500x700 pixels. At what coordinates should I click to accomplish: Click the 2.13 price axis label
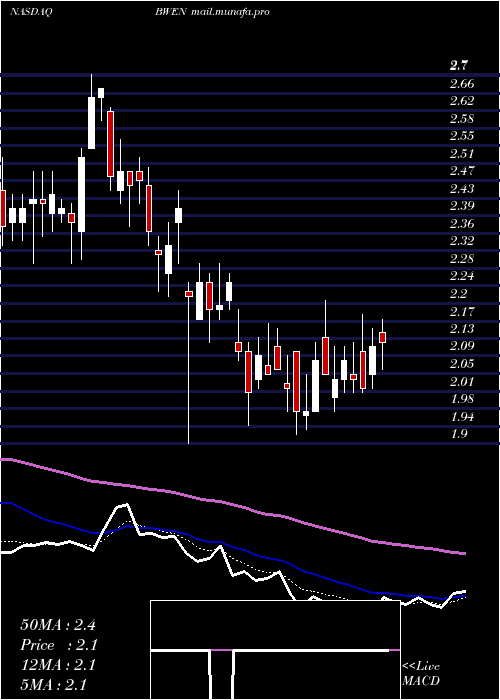tap(462, 328)
